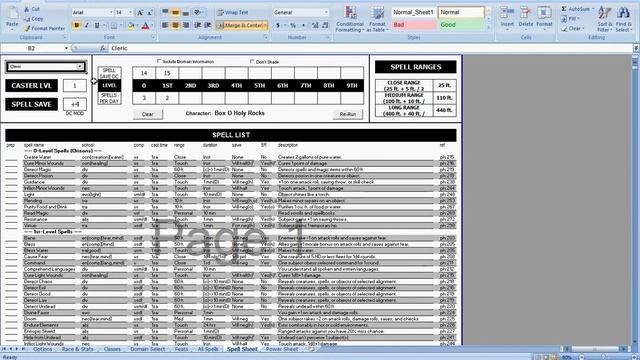640x360 pixels.
Task: Switch to the Domain Select tab
Action: (148, 349)
